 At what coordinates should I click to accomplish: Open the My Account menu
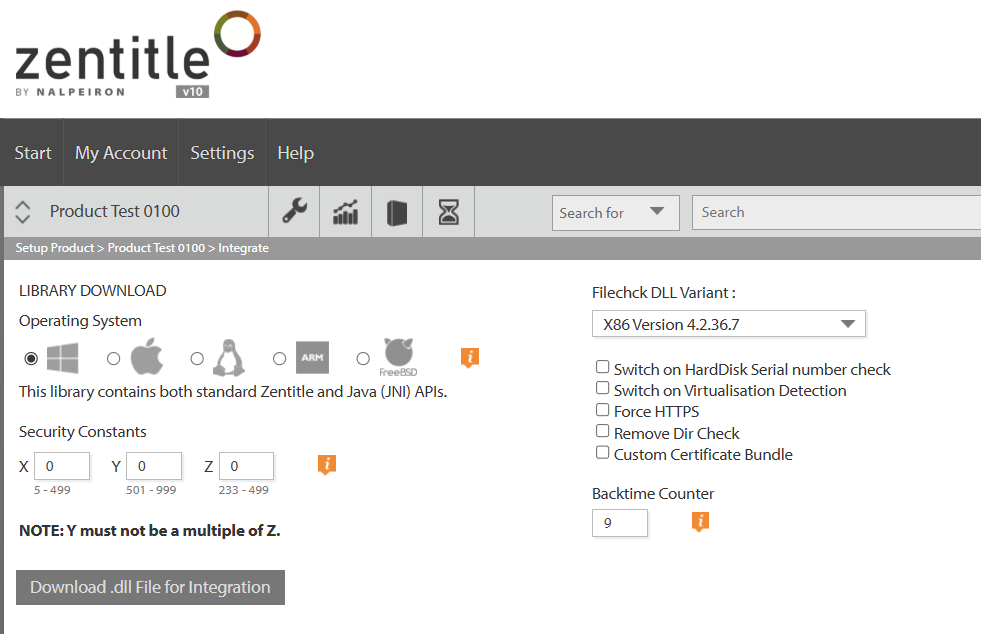coord(121,153)
